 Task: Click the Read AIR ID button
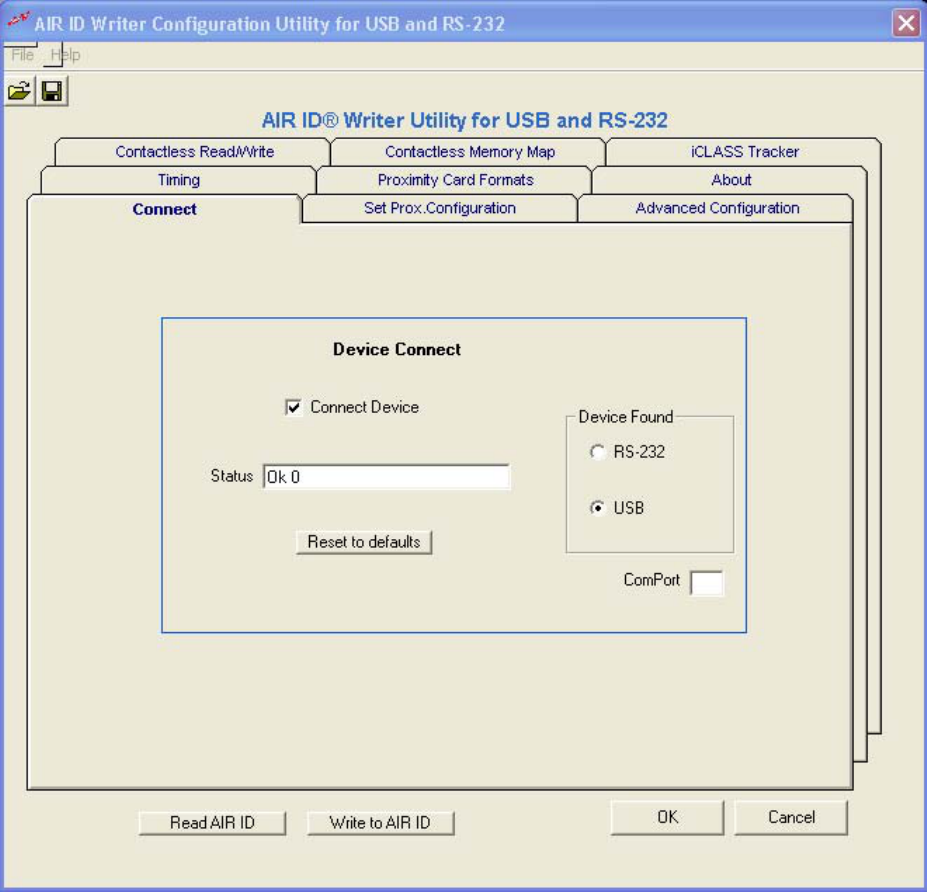click(x=212, y=823)
